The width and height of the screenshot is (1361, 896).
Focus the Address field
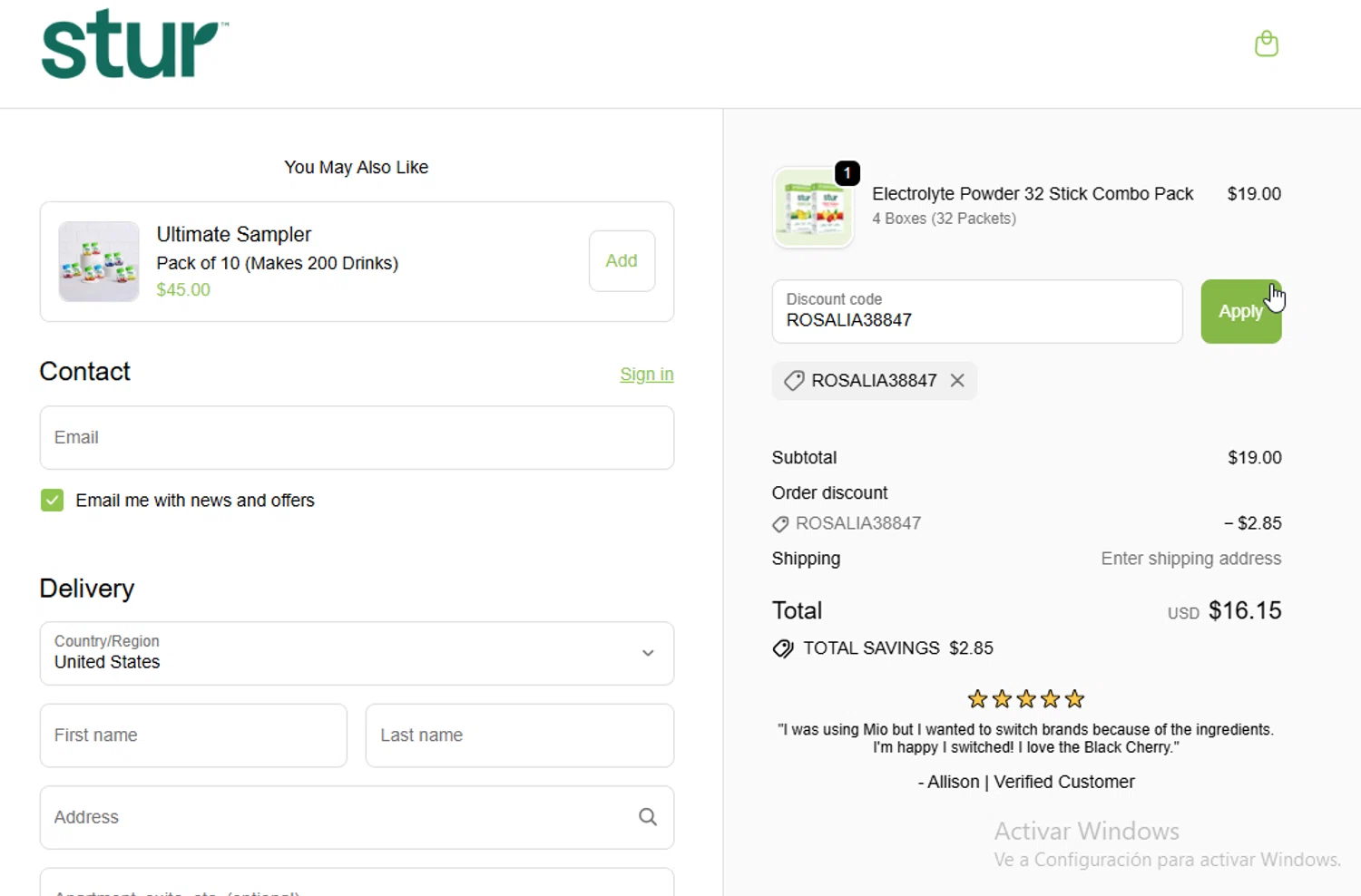(x=357, y=817)
